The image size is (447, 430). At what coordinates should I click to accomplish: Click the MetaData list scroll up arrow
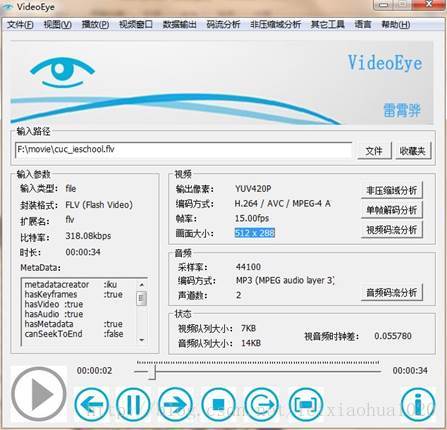(142, 285)
